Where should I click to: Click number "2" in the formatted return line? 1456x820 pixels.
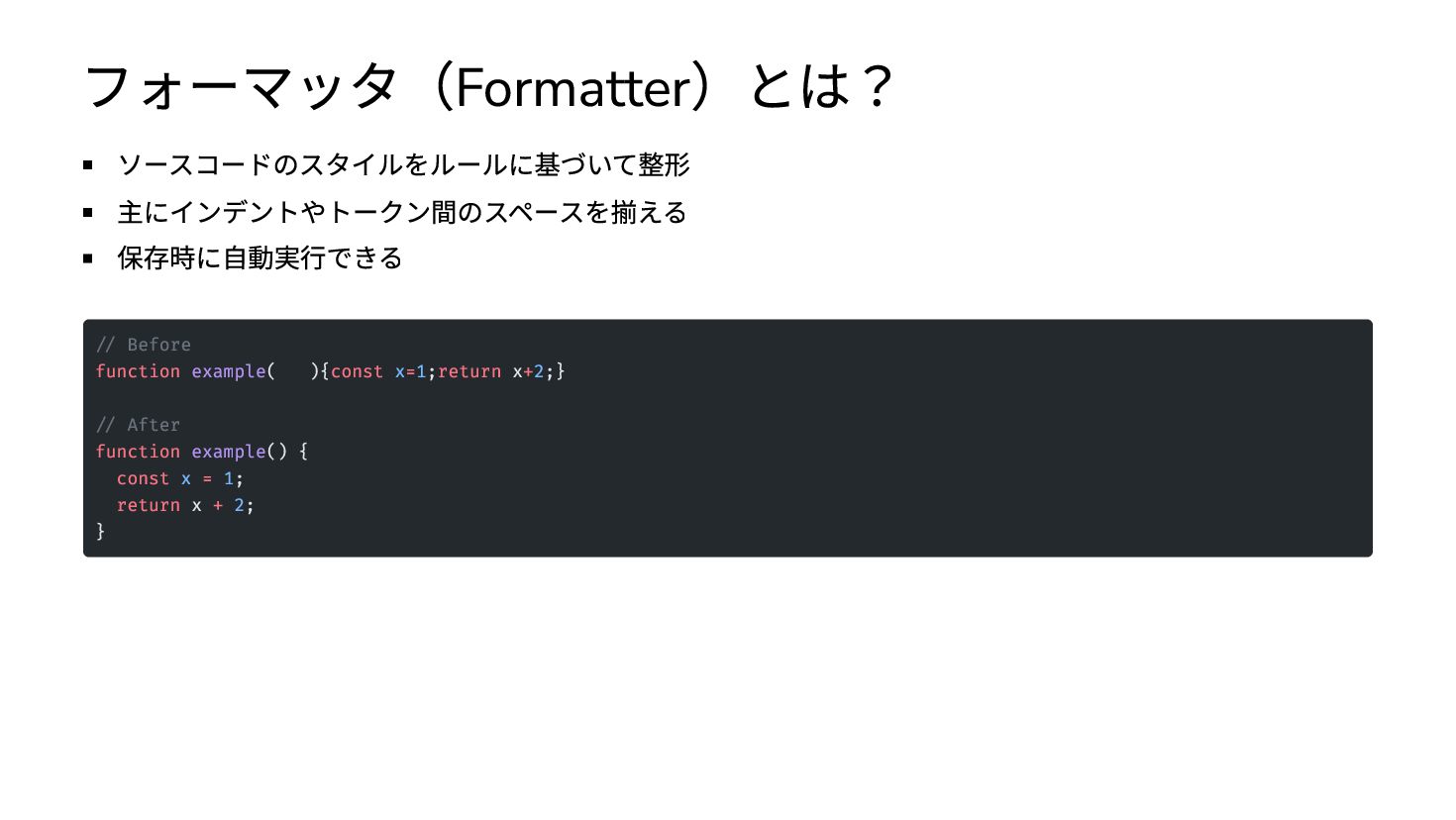(x=239, y=505)
